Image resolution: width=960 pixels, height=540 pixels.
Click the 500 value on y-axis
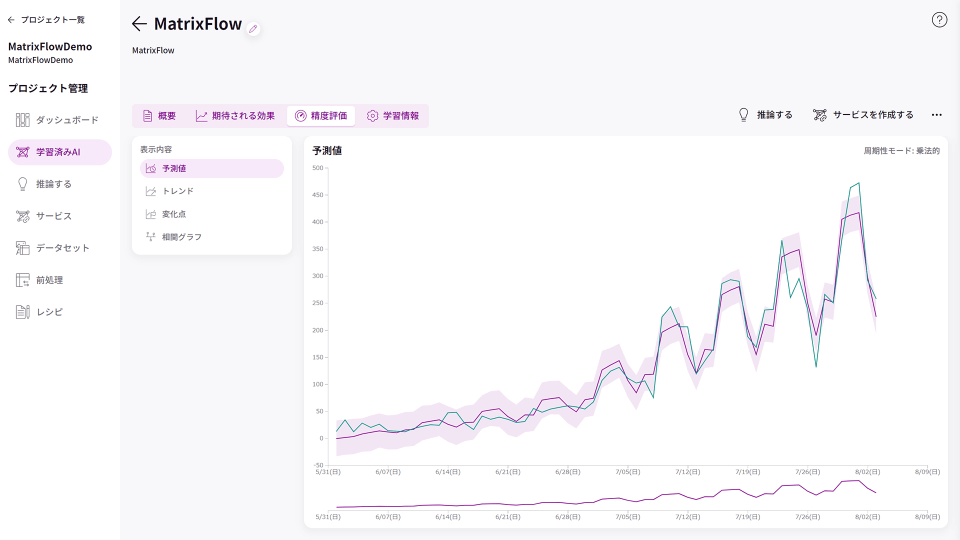pos(317,168)
